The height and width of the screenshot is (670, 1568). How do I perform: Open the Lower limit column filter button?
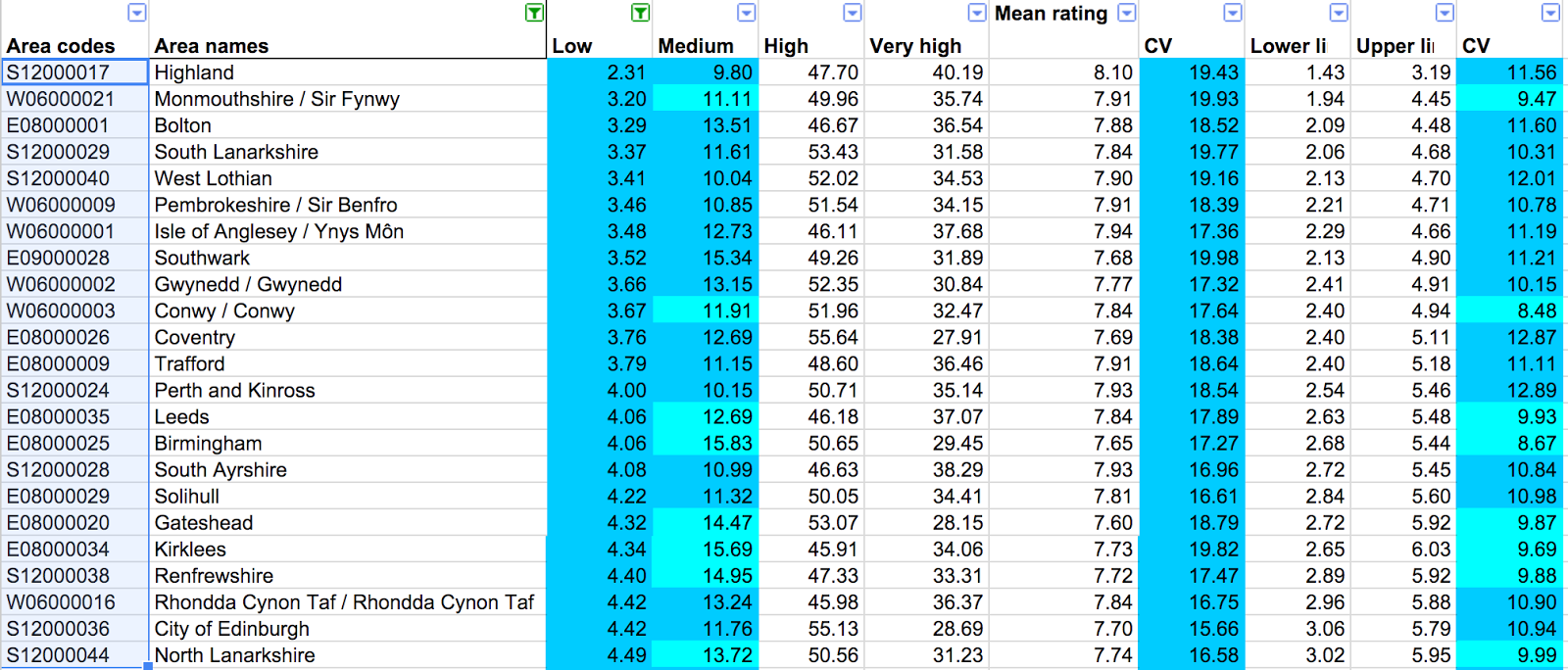point(1339,13)
